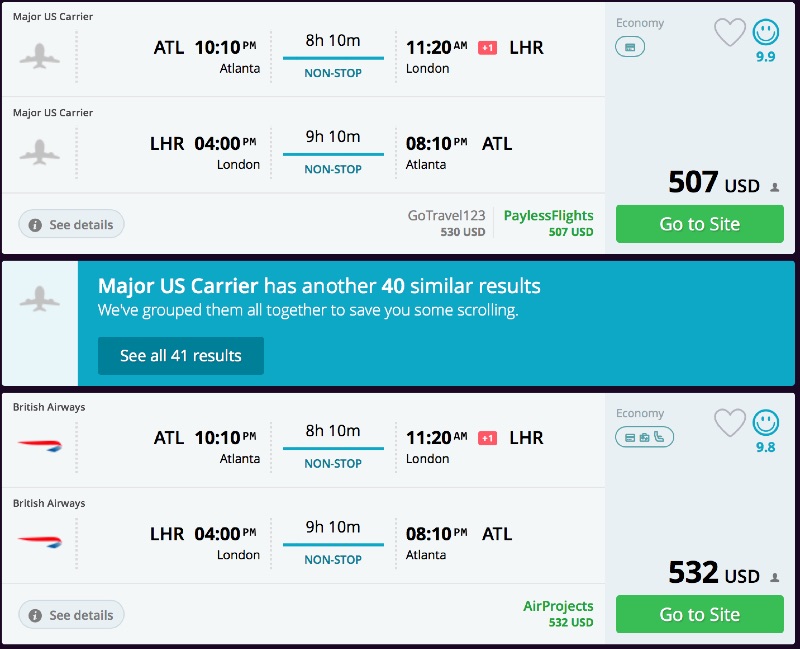Favorite the British Airways 532 USD flight

coord(730,423)
